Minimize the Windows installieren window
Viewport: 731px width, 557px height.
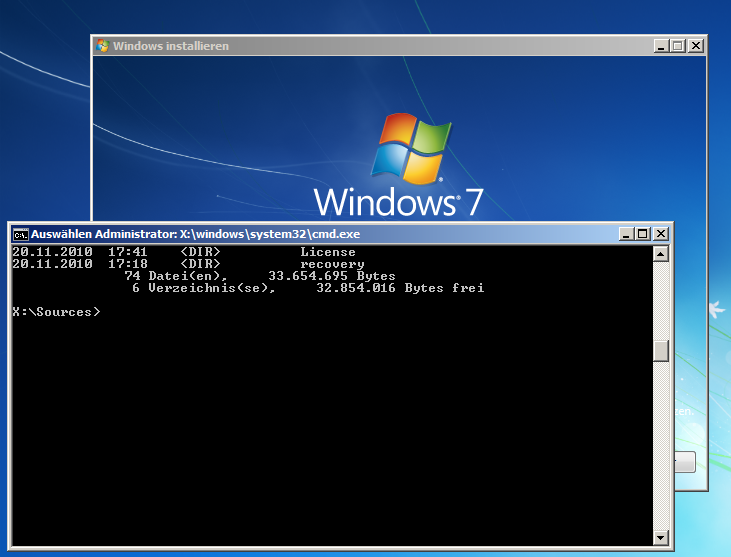[x=662, y=46]
